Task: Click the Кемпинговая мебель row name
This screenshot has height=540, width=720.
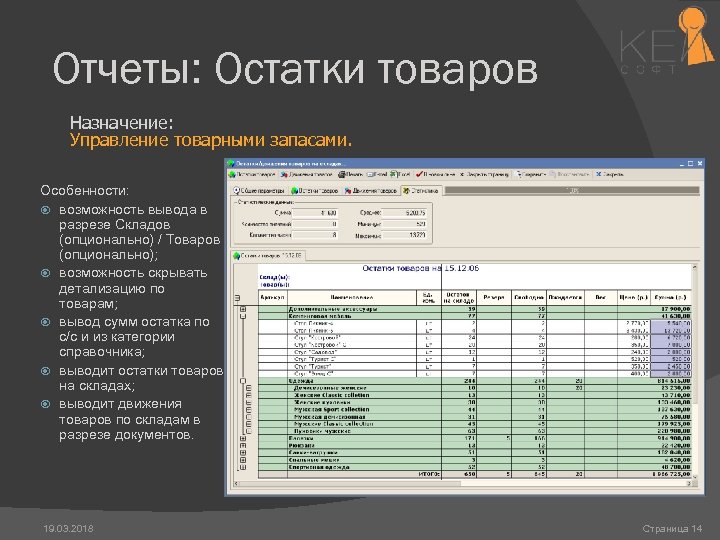Action: click(x=320, y=316)
